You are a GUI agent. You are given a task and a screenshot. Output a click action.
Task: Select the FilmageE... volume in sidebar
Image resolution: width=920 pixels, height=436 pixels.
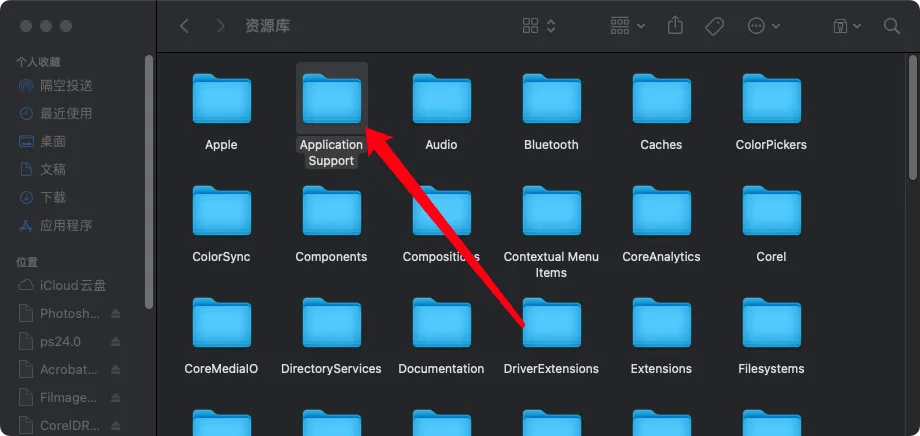(69, 397)
